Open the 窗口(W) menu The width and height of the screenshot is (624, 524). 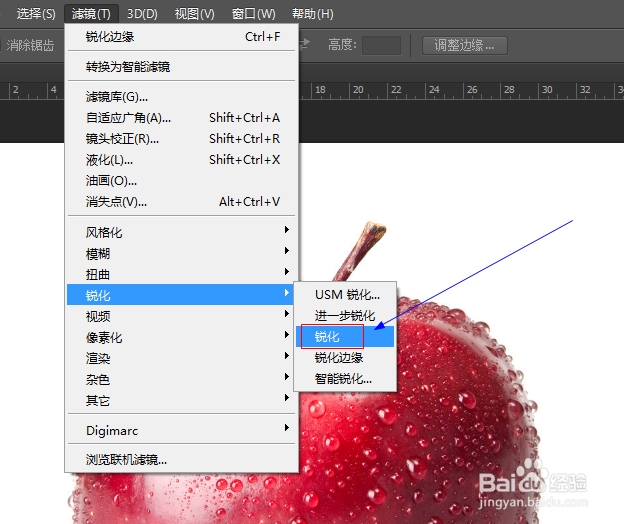(254, 14)
